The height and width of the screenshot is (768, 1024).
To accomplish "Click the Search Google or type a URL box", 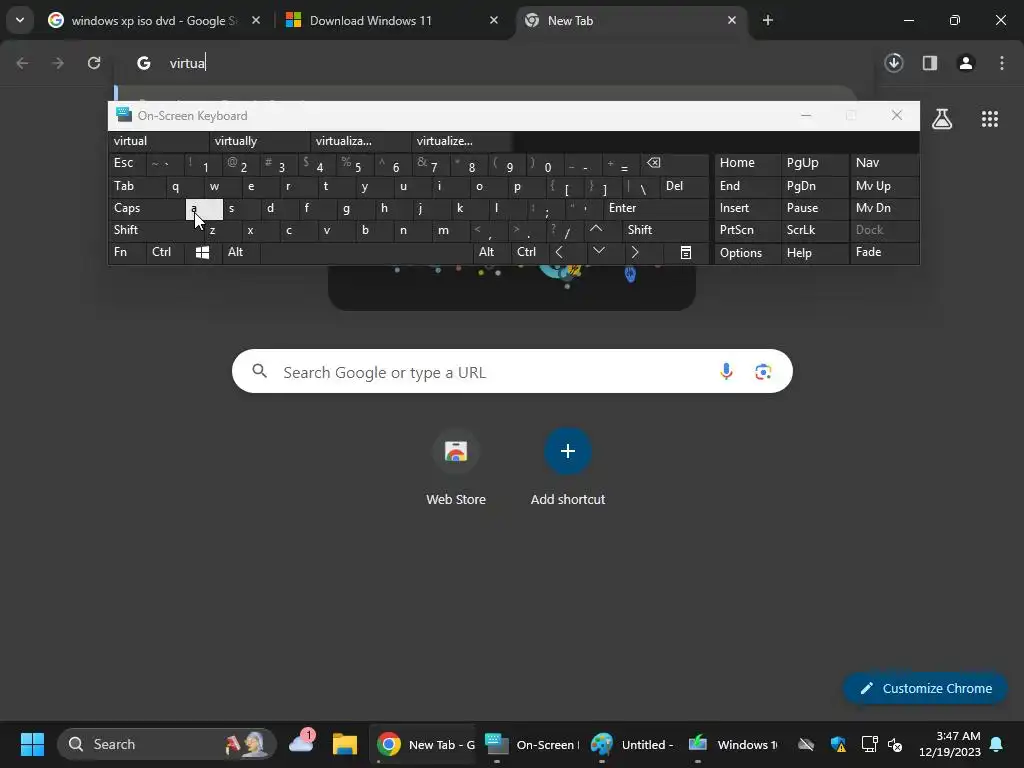I will [512, 372].
